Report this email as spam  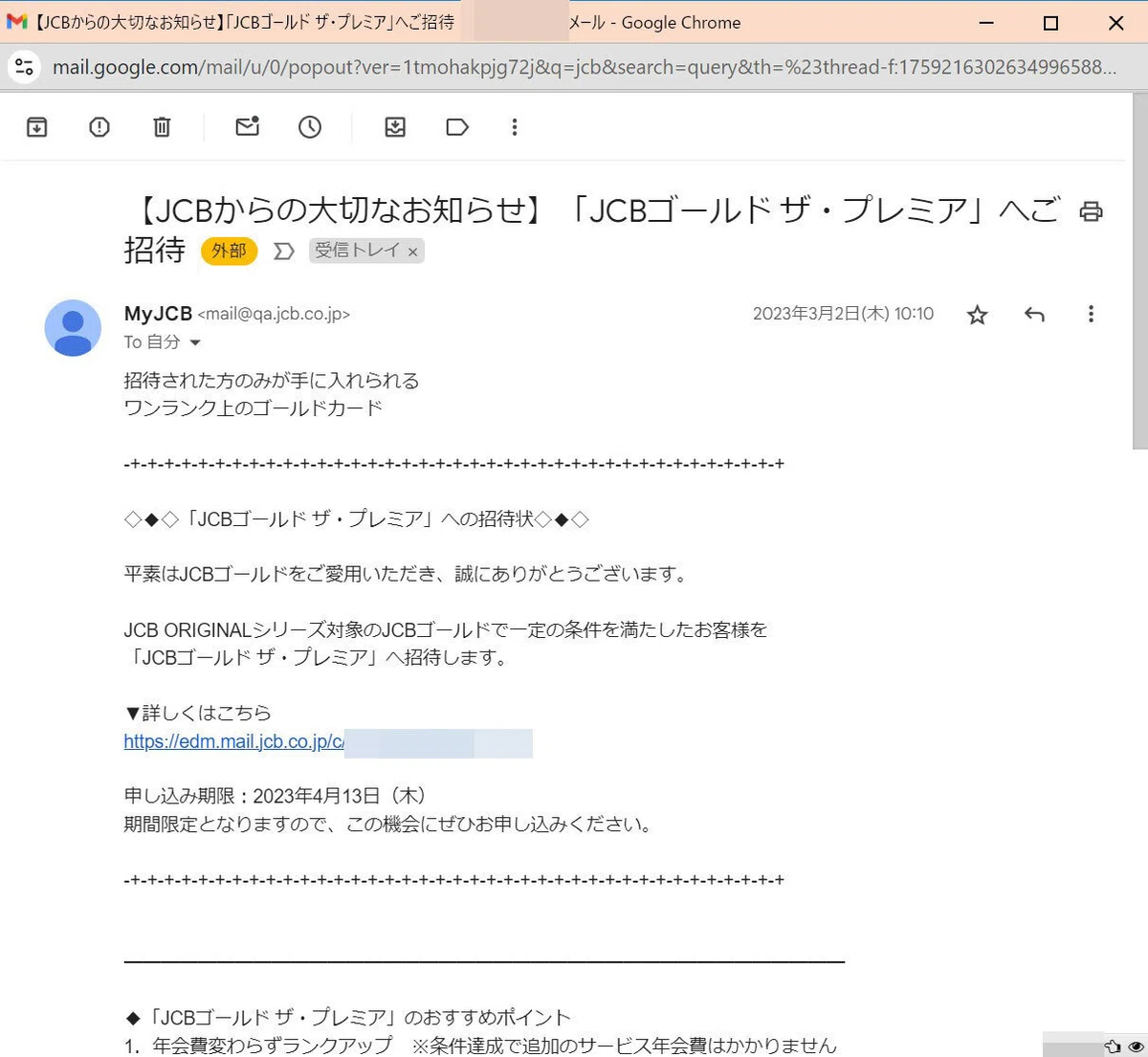pyautogui.click(x=99, y=126)
